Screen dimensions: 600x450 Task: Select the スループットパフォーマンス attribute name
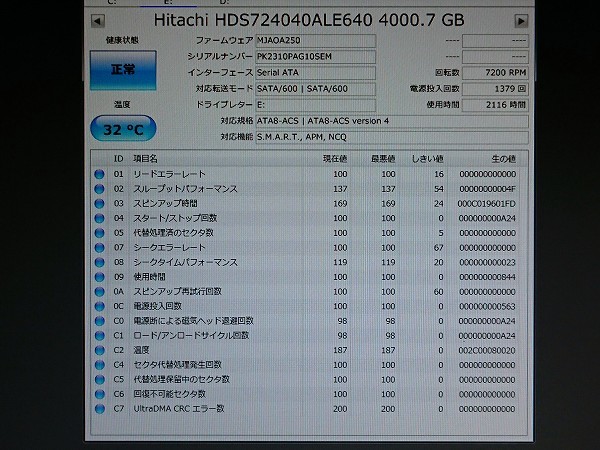(x=185, y=189)
